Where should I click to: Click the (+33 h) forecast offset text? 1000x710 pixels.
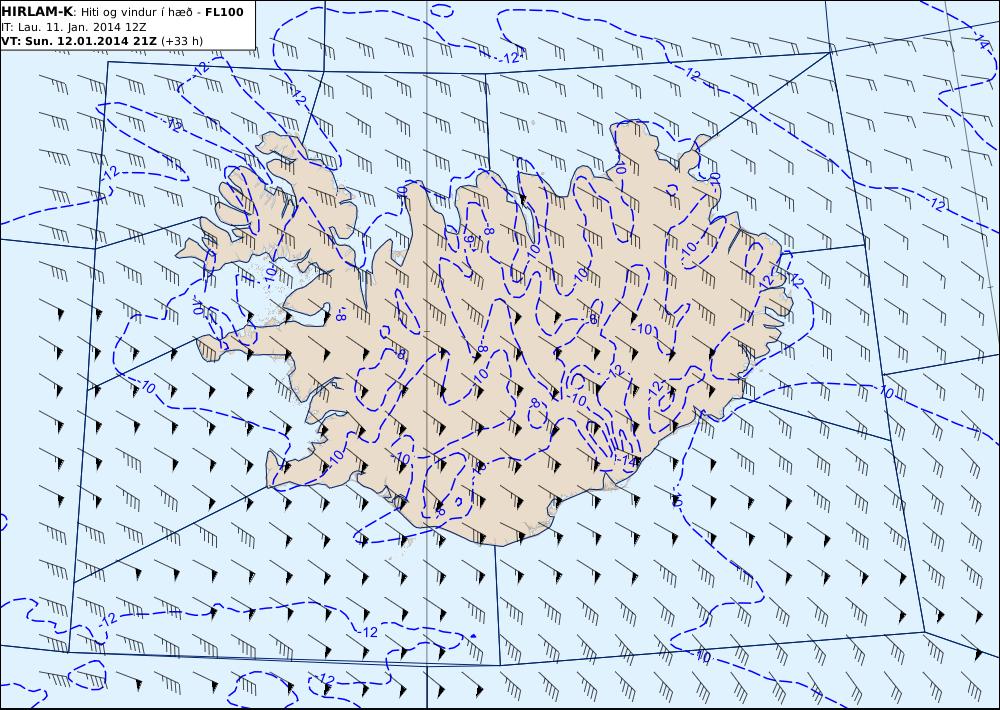click(x=182, y=41)
